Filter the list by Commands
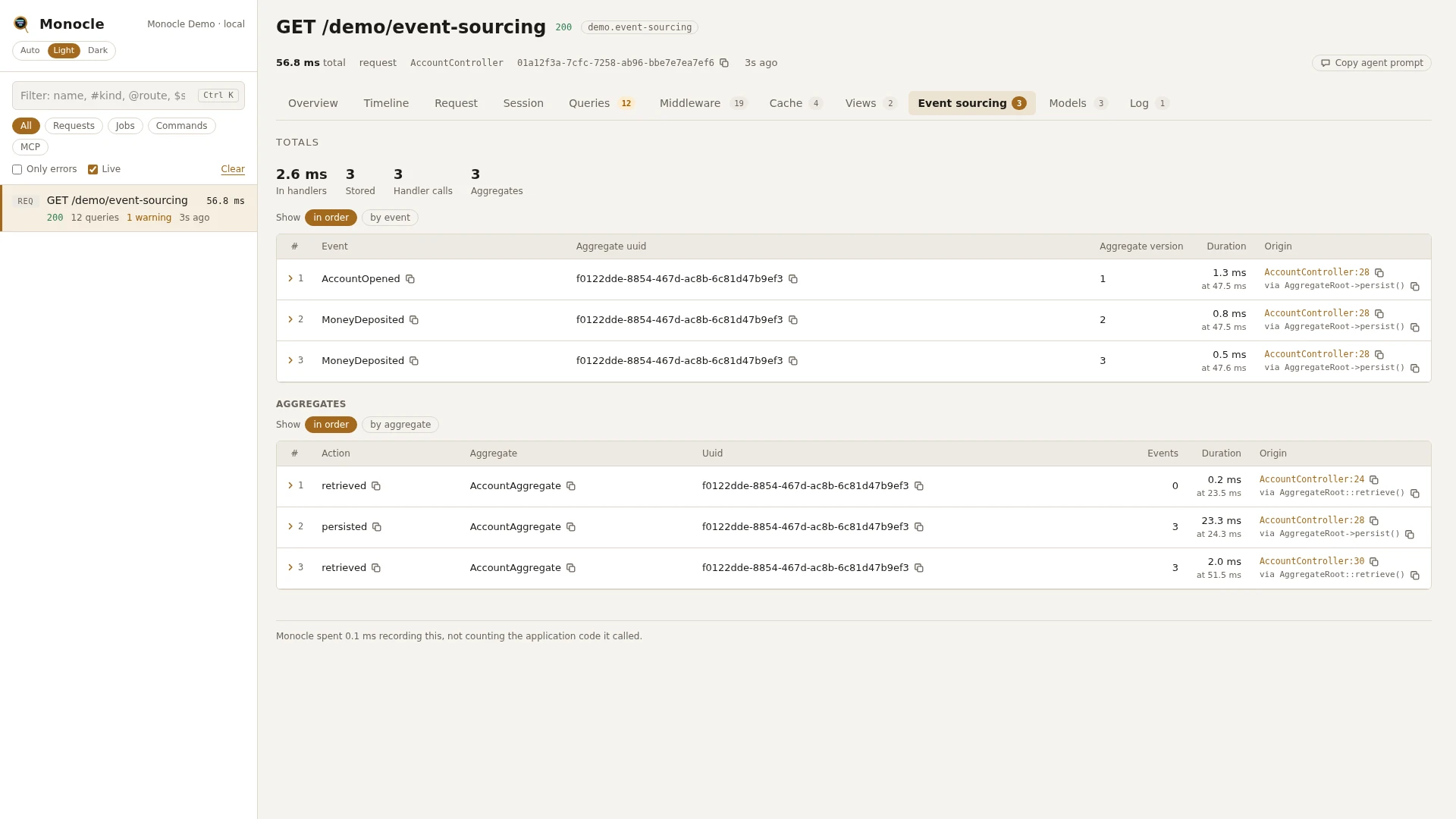 pyautogui.click(x=181, y=126)
